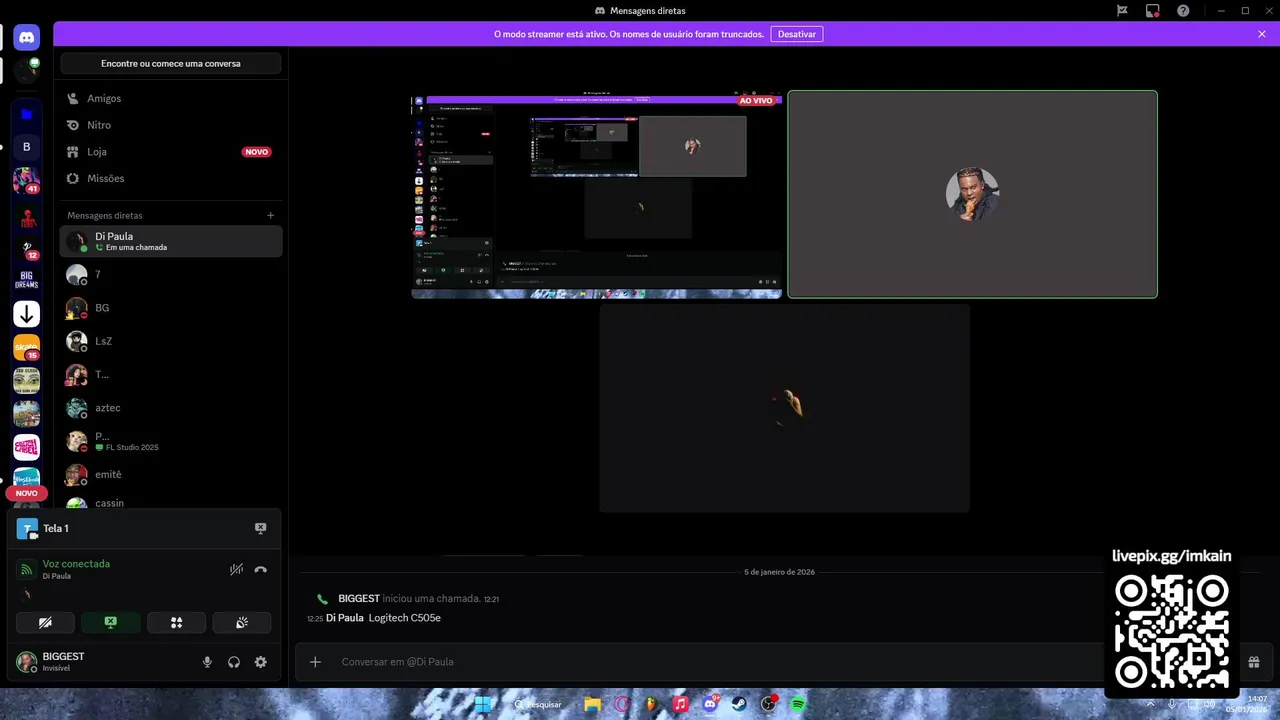Image resolution: width=1280 pixels, height=720 pixels.
Task: Click Desativar to disable streamer mode
Action: (797, 34)
